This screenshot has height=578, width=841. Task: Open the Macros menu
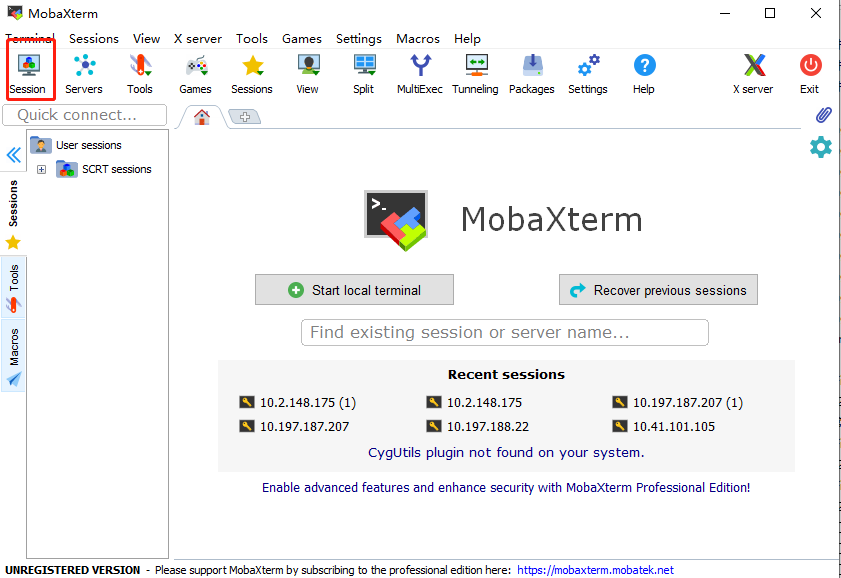click(x=417, y=38)
